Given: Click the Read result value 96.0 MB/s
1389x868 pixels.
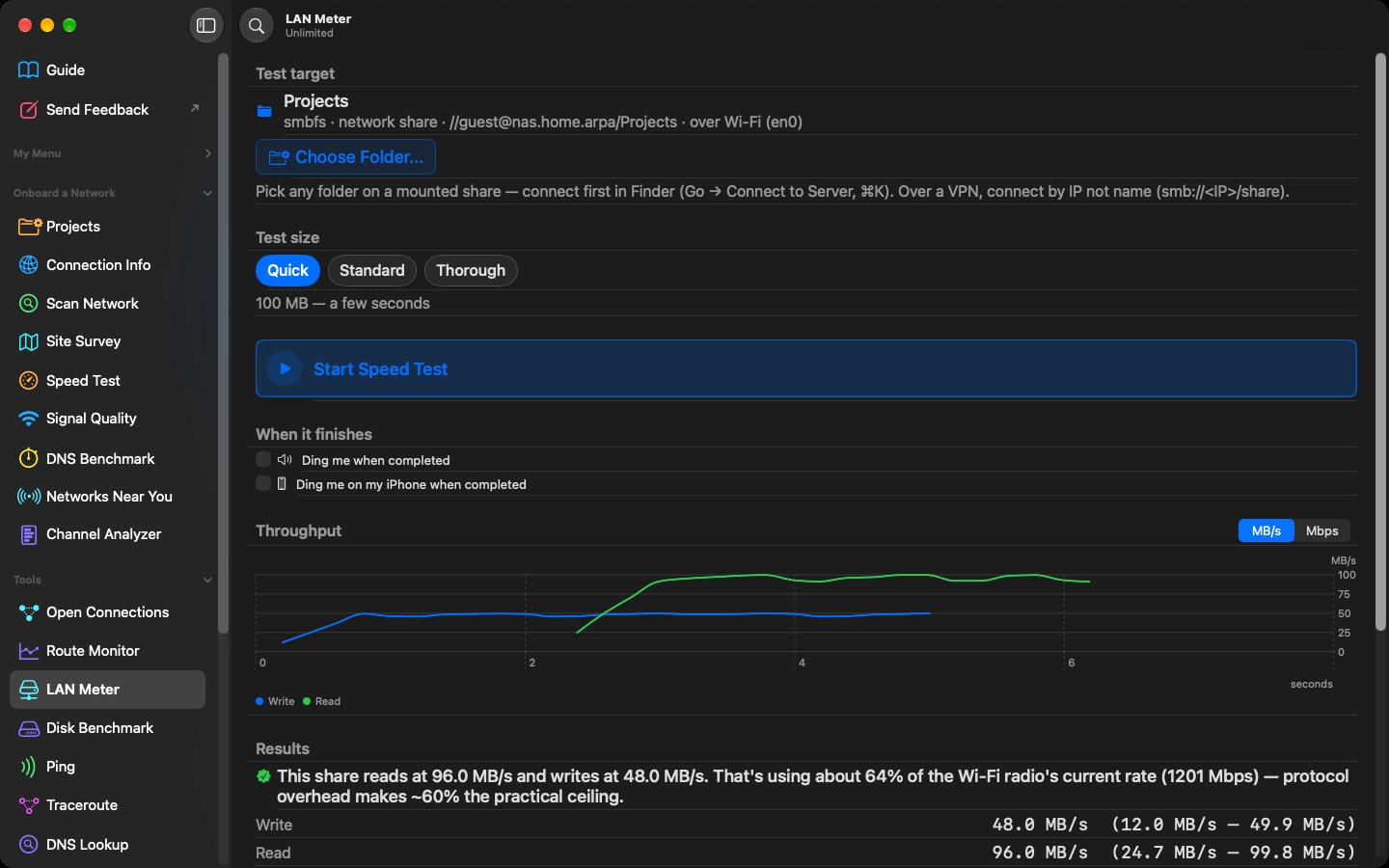Looking at the screenshot, I should point(1040,853).
